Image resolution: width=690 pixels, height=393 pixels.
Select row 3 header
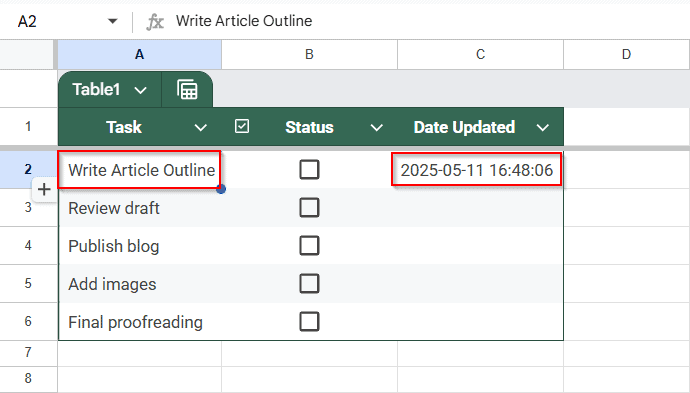click(x=28, y=207)
